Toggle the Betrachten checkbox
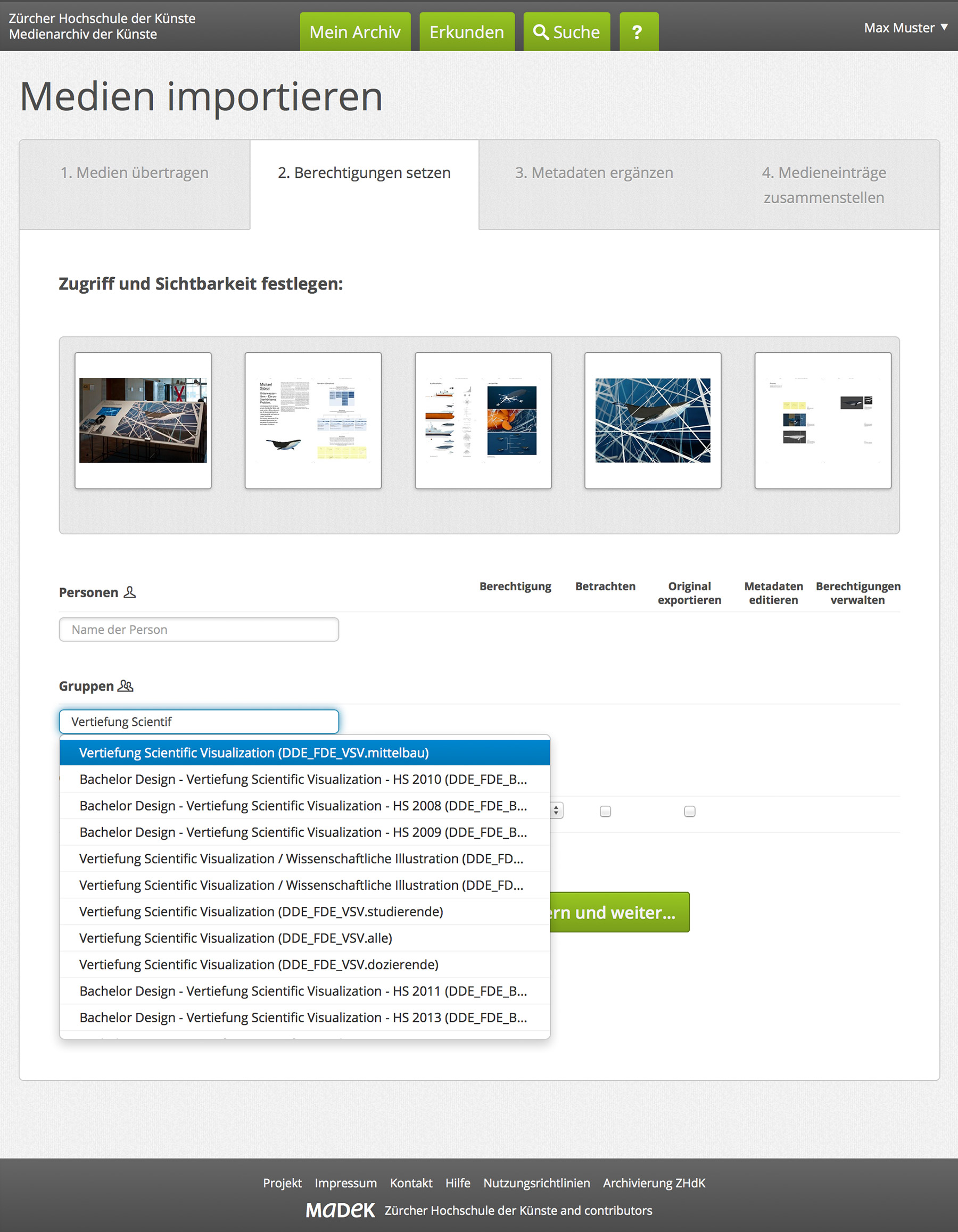Screen dimensions: 958x1232 605,811
